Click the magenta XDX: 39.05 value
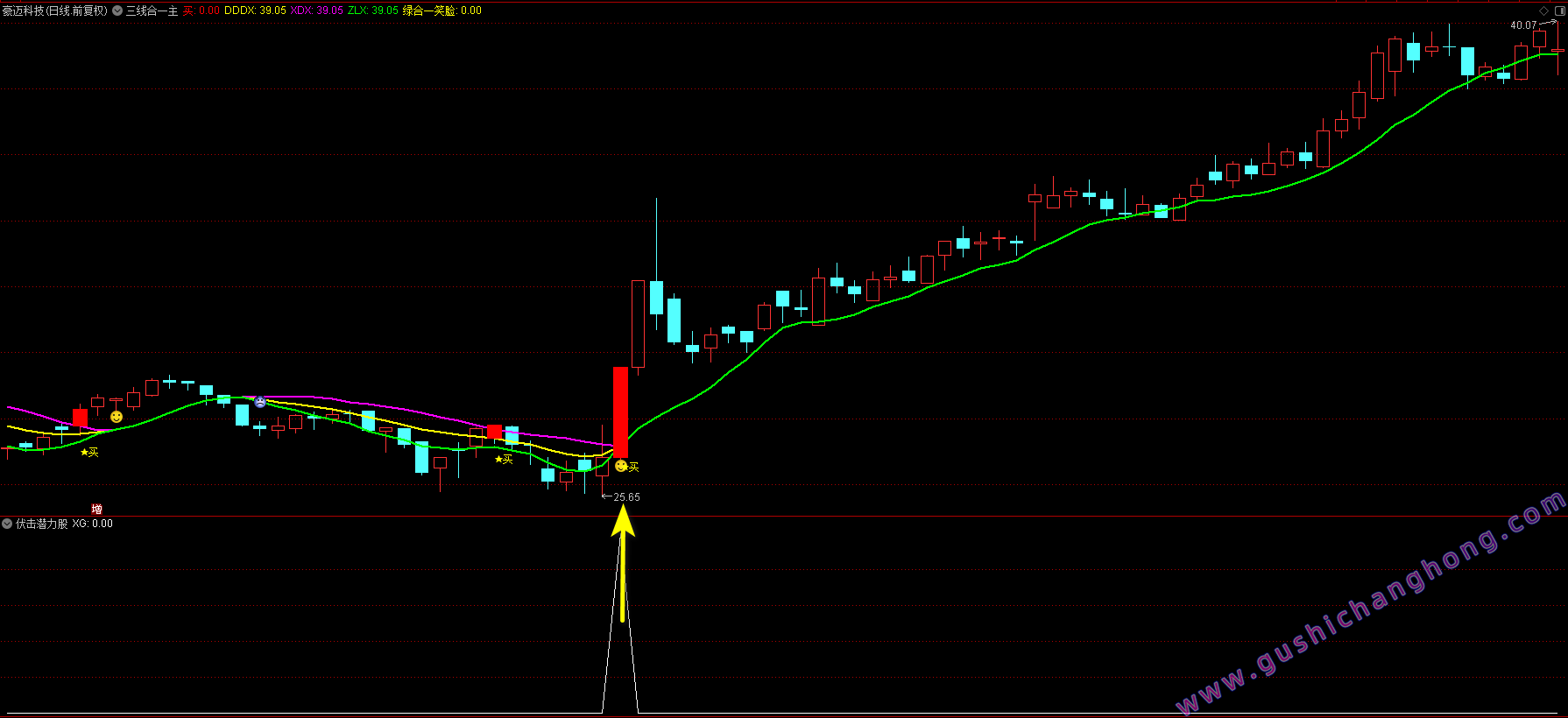Image resolution: width=1568 pixels, height=718 pixels. click(x=317, y=11)
